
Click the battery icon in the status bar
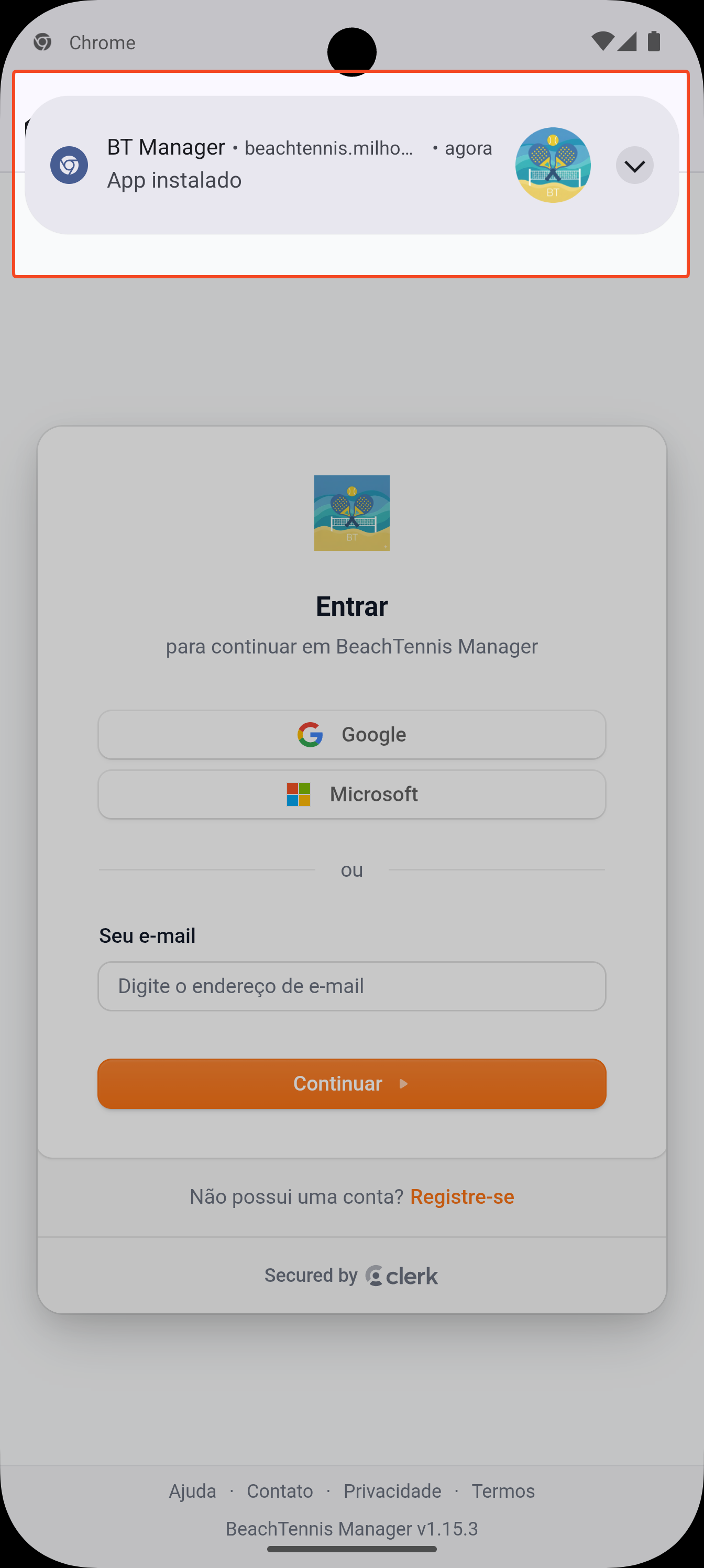pos(653,42)
